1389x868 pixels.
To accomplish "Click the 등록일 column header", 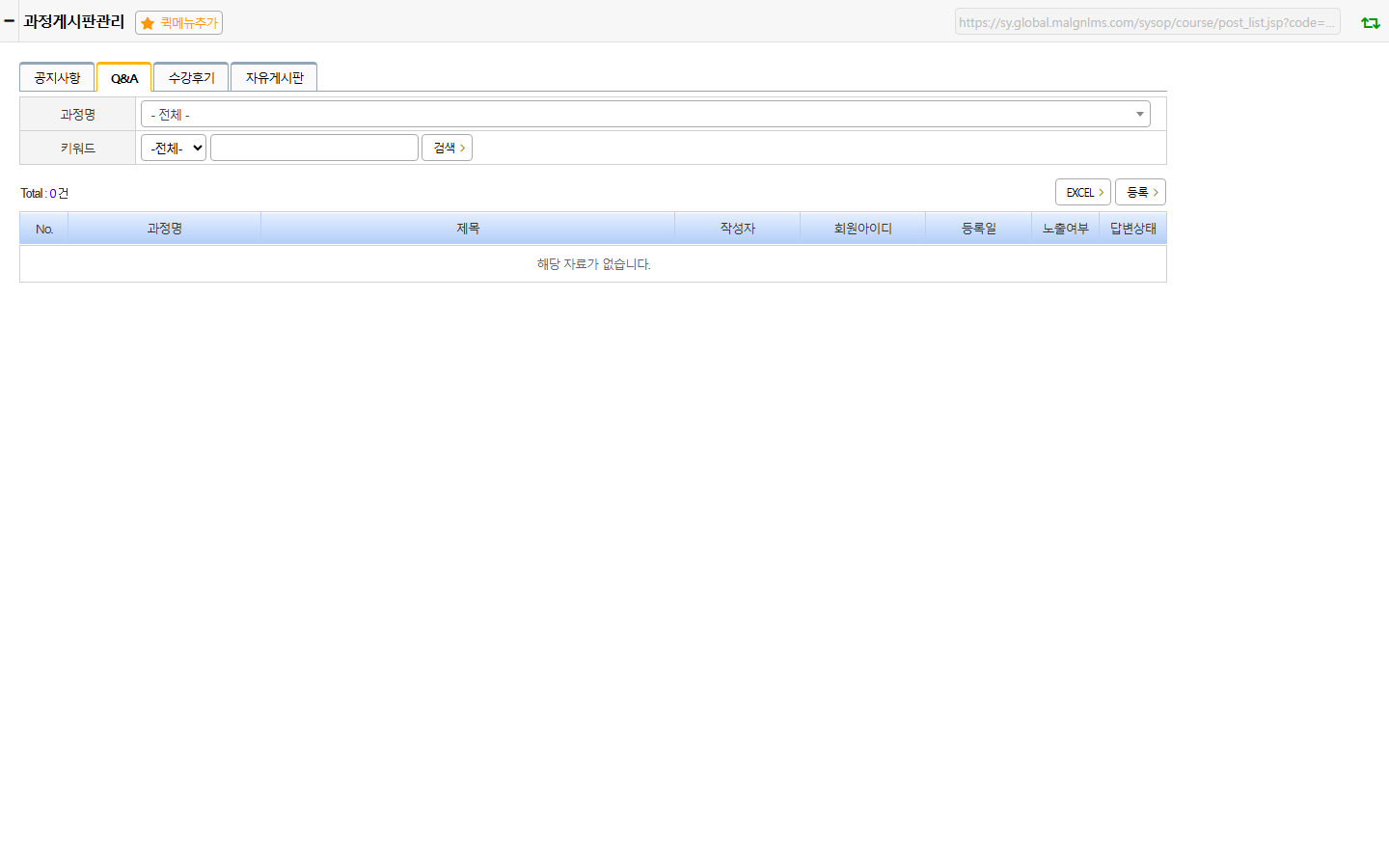I will (x=979, y=229).
